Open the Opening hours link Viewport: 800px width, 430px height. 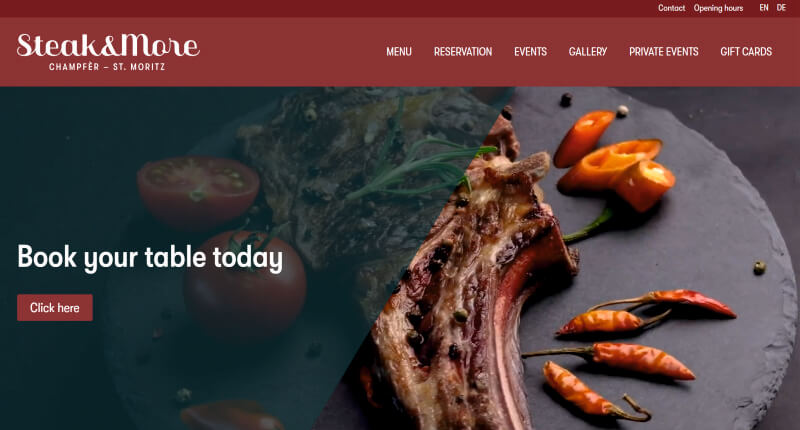718,8
